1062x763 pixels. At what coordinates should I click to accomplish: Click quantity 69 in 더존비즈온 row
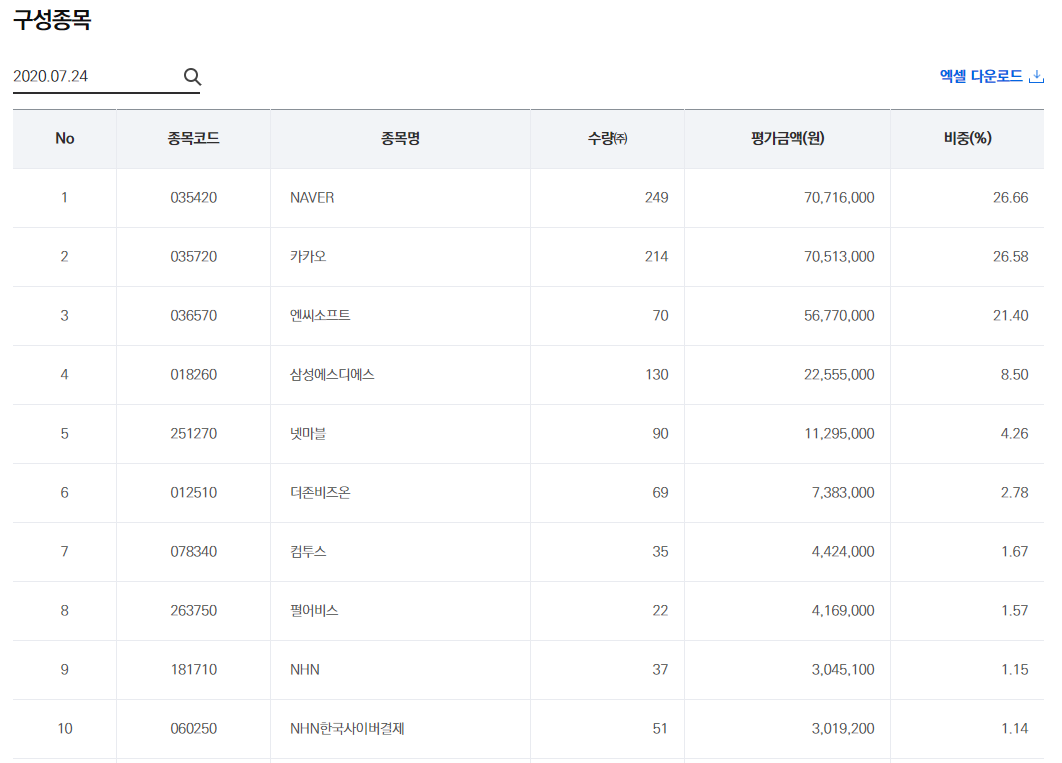pos(660,492)
